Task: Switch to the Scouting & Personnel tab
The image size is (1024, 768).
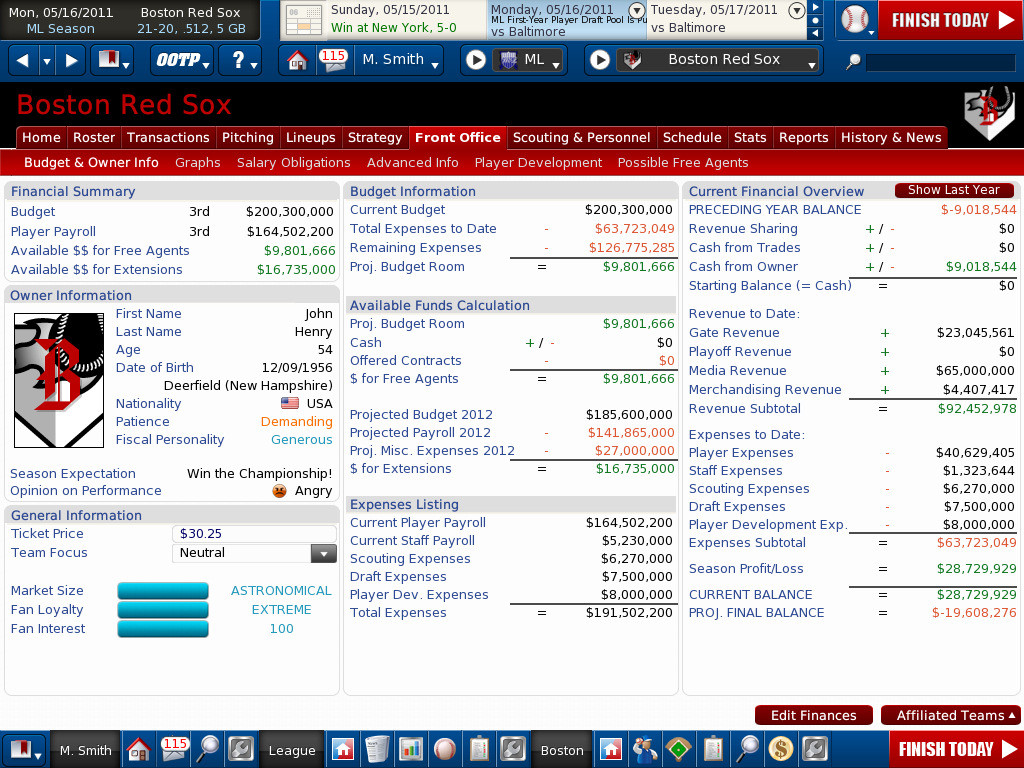Action: coord(581,137)
